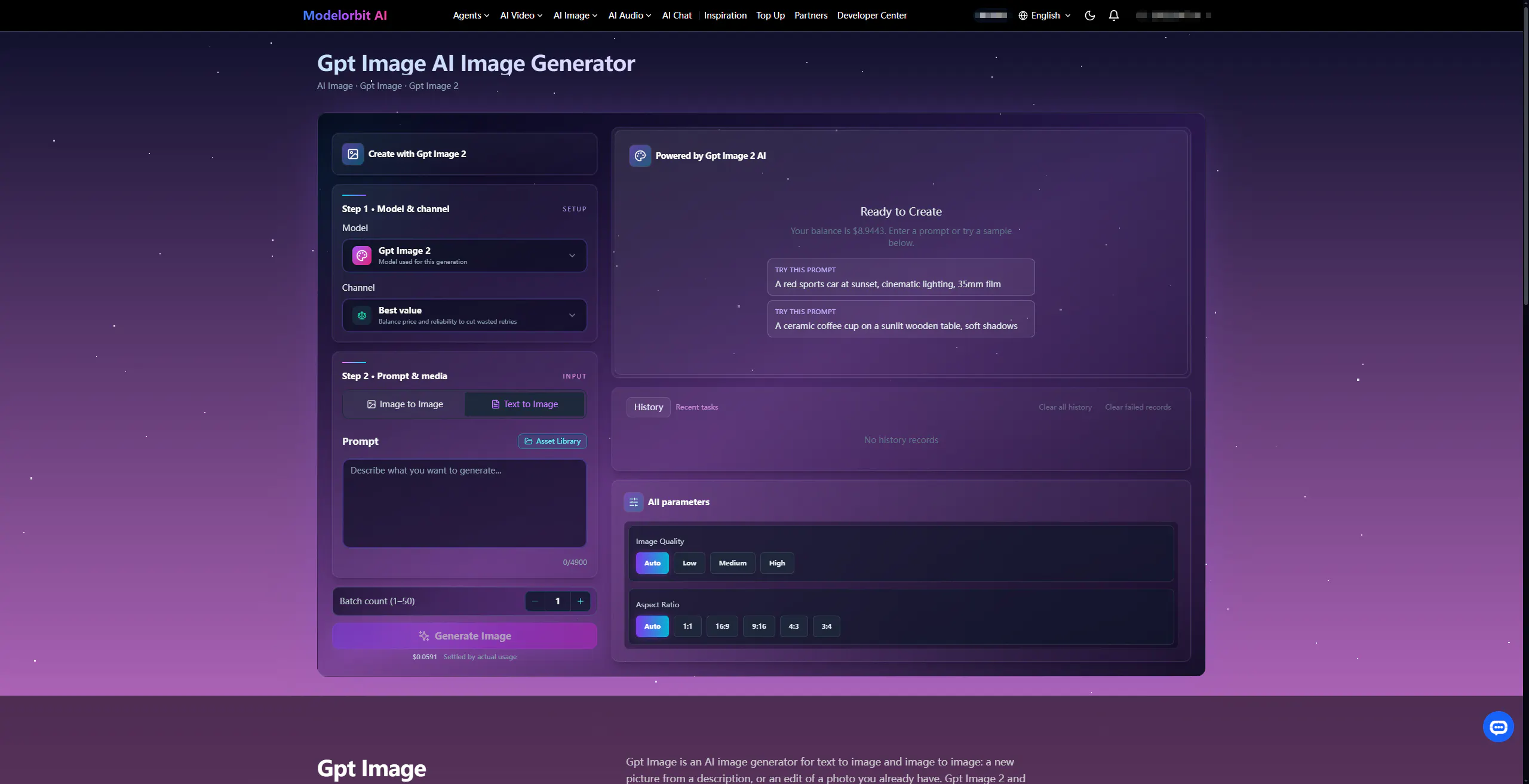Open the Best value channel dropdown
This screenshot has height=784, width=1529.
[464, 315]
